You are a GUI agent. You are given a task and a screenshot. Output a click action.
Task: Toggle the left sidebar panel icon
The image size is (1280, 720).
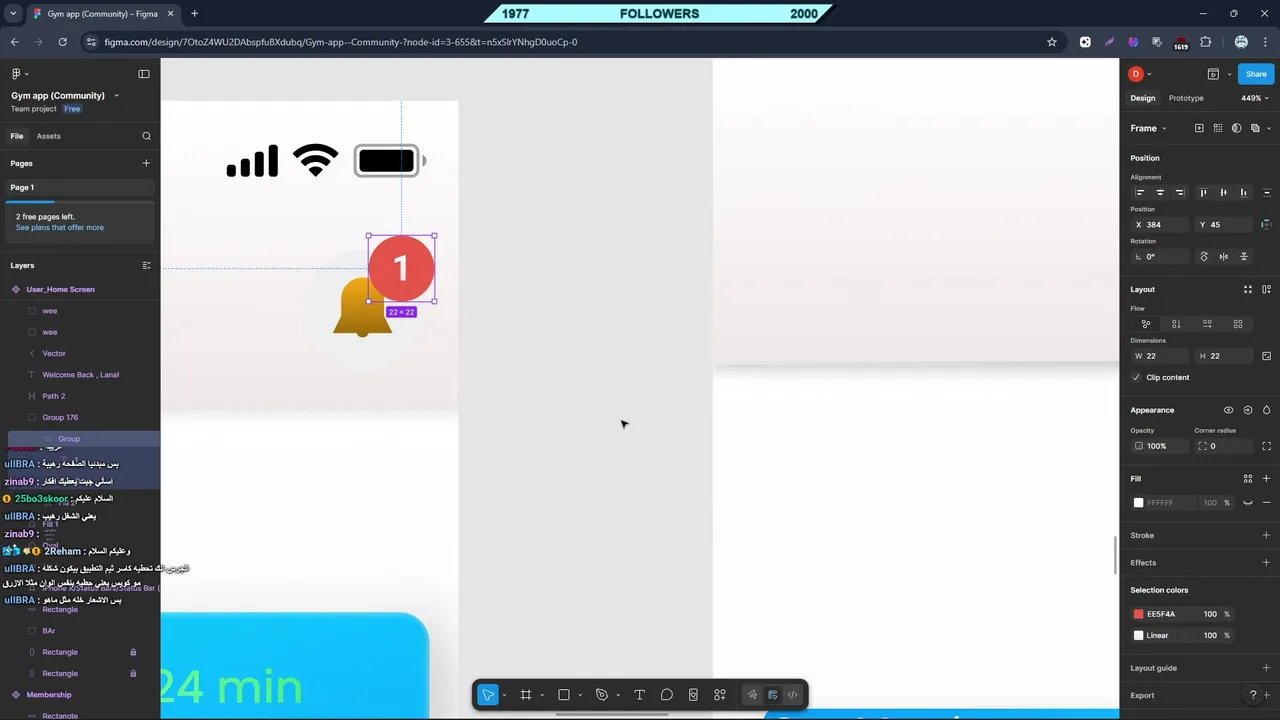[x=144, y=74]
